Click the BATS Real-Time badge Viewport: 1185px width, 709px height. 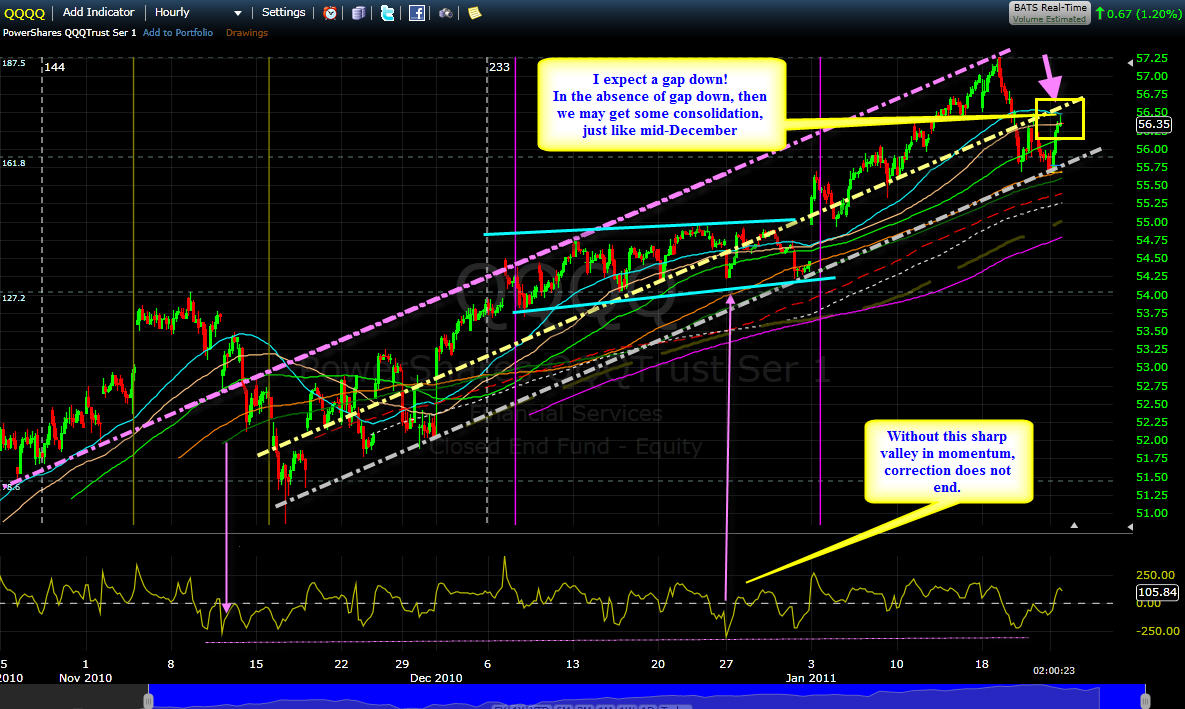(1050, 13)
